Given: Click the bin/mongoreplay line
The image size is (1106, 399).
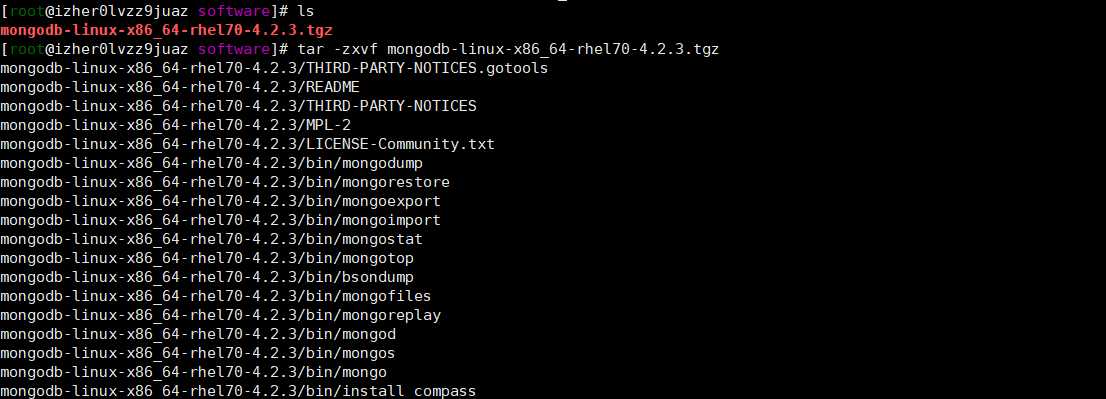Looking at the screenshot, I should [221, 316].
